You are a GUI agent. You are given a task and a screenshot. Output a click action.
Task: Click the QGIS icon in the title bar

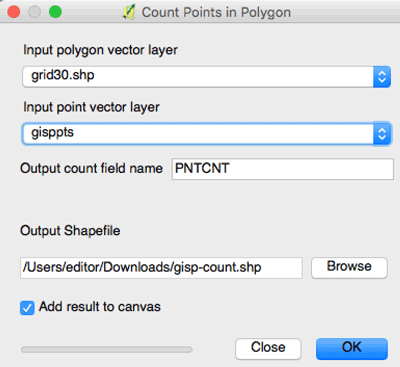coord(129,12)
